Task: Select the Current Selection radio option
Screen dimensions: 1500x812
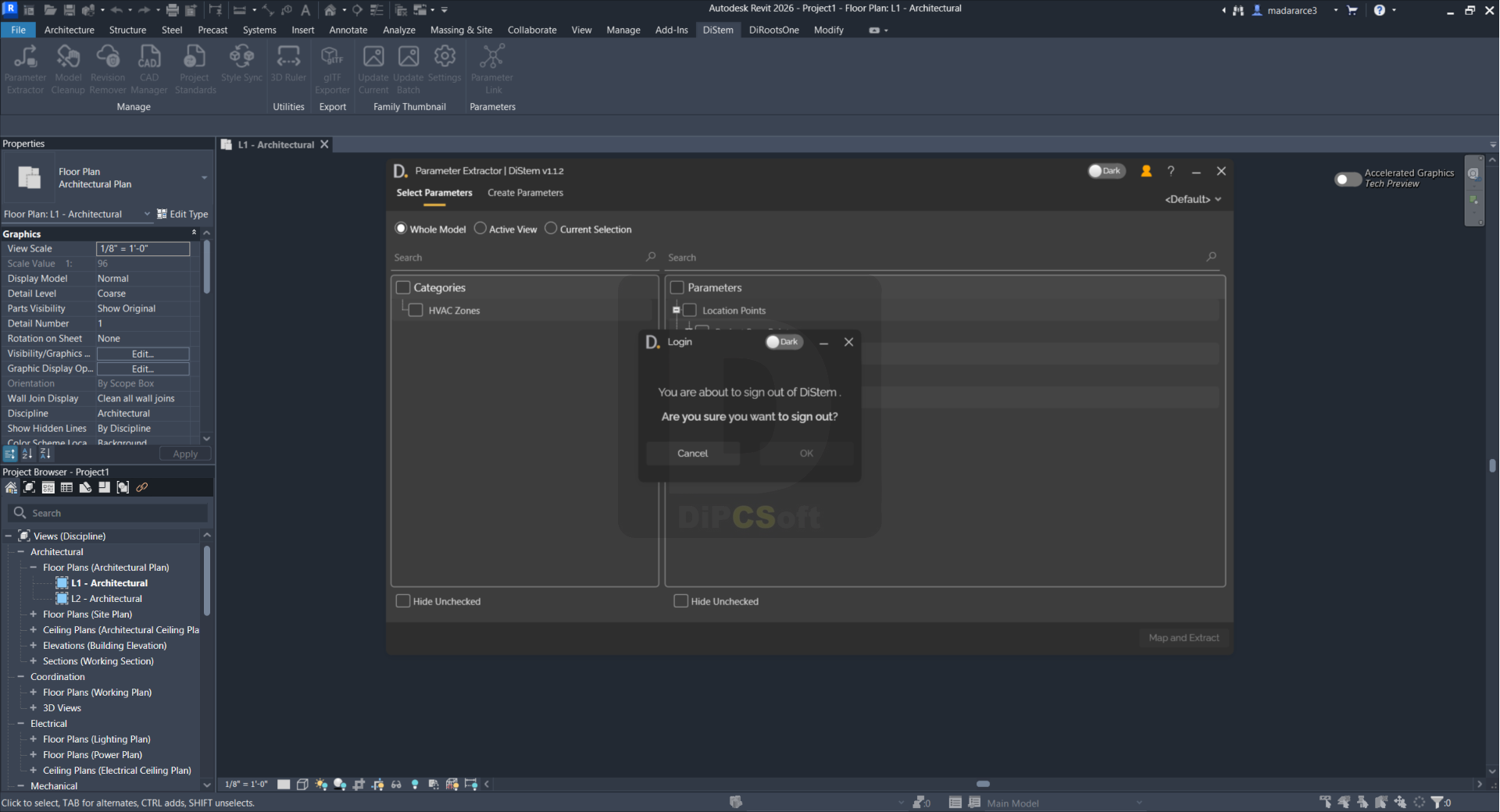Action: [551, 229]
